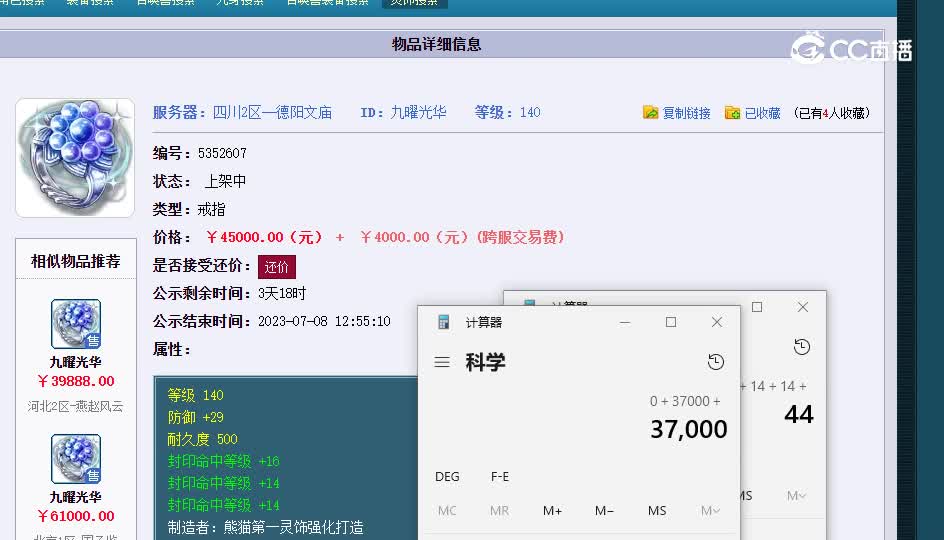This screenshot has width=944, height=540.
Task: Click the 复制链接 link text
Action: [686, 113]
